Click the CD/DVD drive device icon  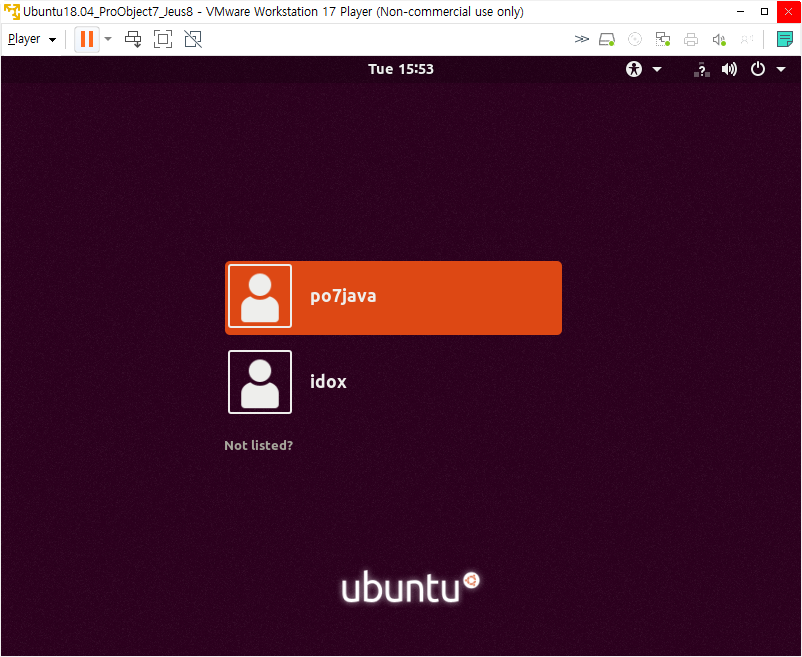[635, 39]
